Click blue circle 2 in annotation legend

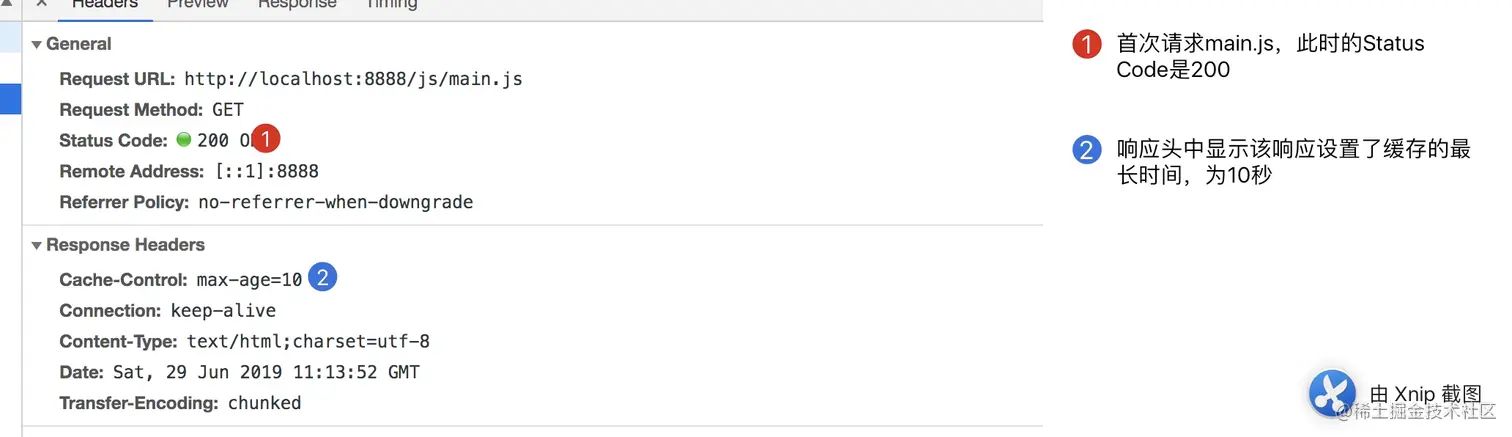point(1086,151)
